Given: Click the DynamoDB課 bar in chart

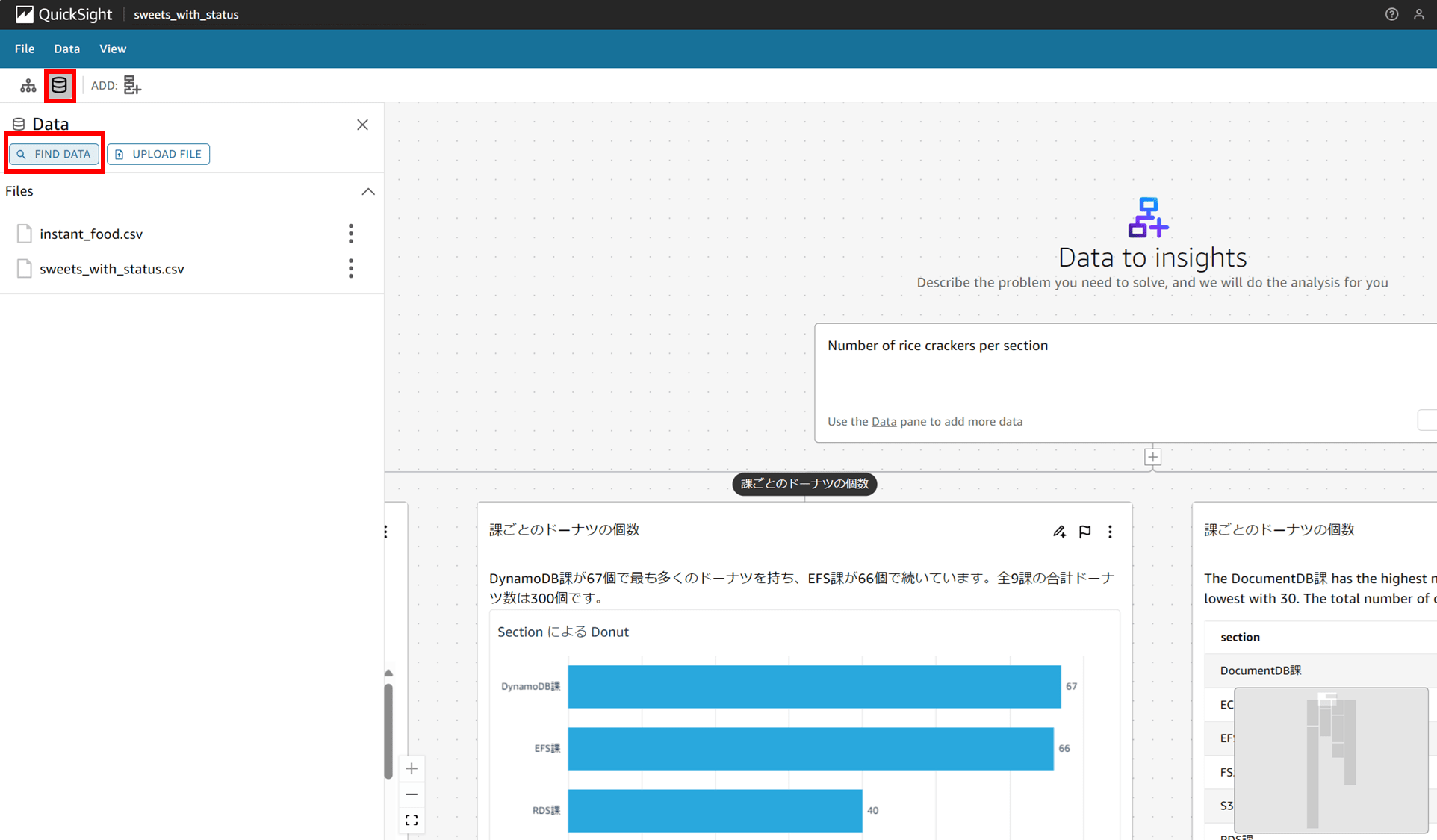Looking at the screenshot, I should click(x=814, y=686).
